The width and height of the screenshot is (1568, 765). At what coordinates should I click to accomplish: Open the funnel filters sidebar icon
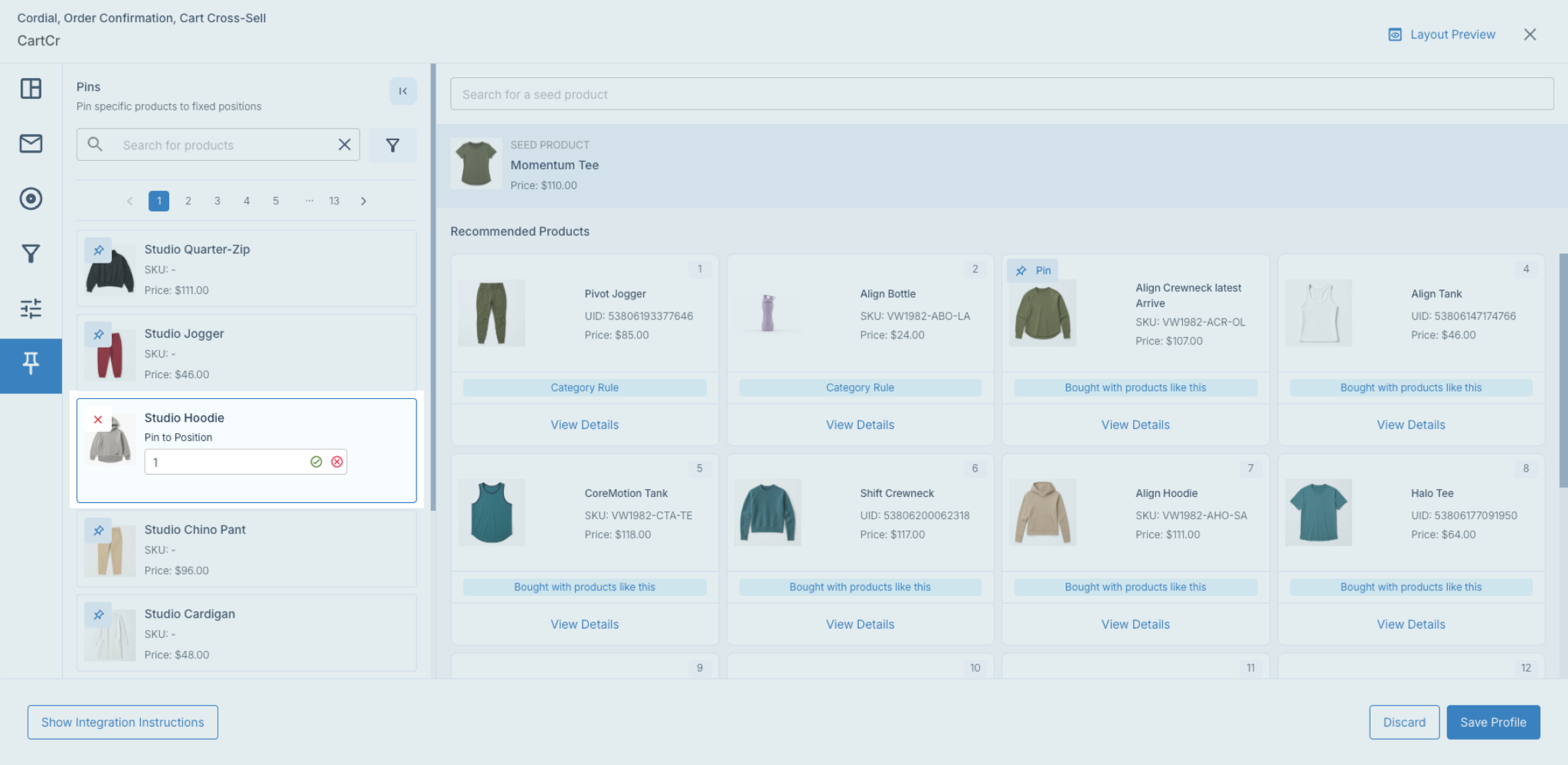[x=31, y=253]
